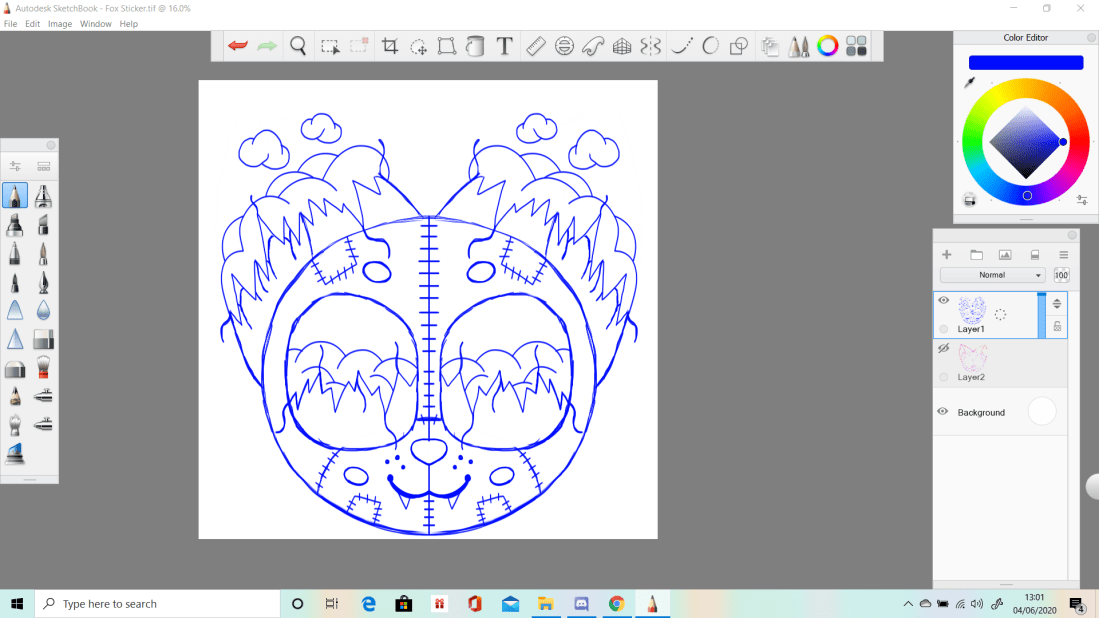
Task: Toggle the Layer1 lock transparency button
Action: pos(1058,326)
